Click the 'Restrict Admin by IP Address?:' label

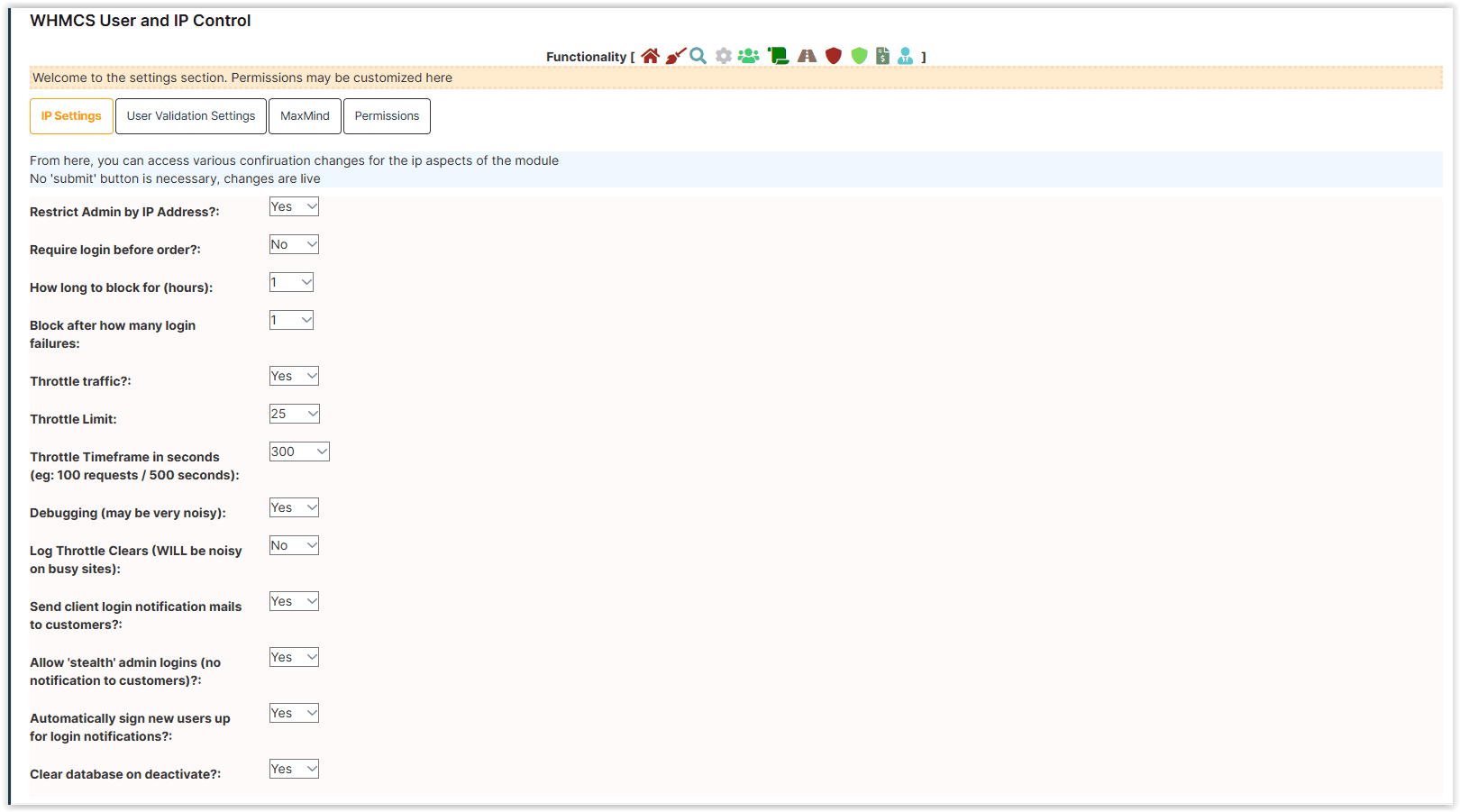(124, 212)
